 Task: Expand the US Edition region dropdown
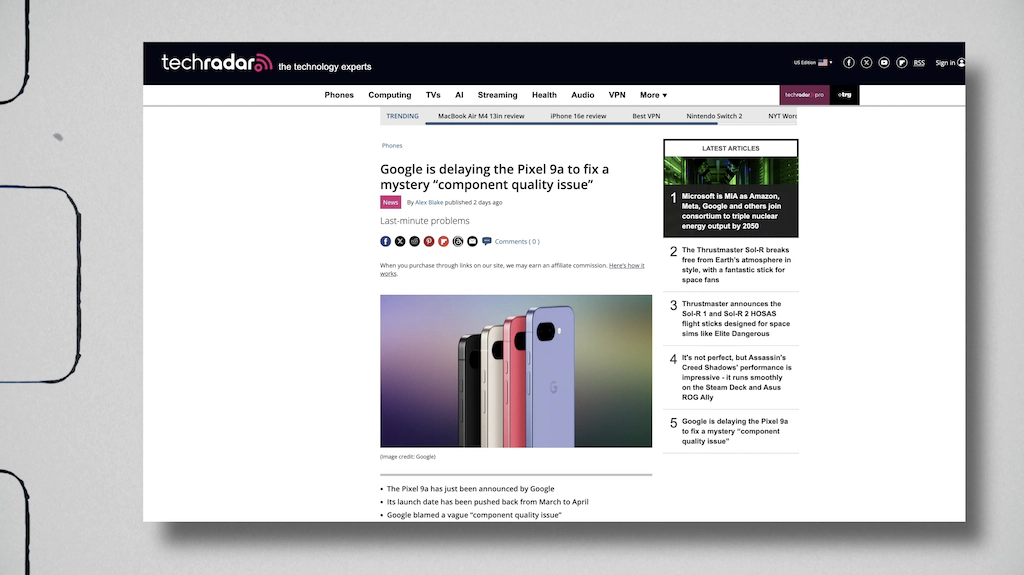coord(812,63)
